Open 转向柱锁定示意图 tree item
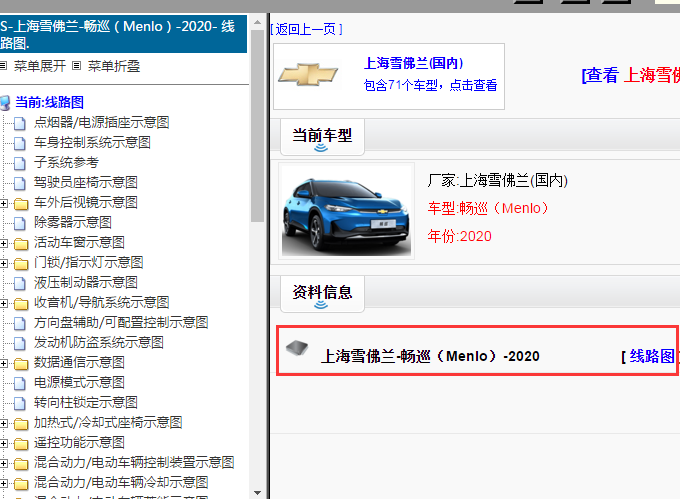Screen dimensions: 680x499 coord(86,402)
